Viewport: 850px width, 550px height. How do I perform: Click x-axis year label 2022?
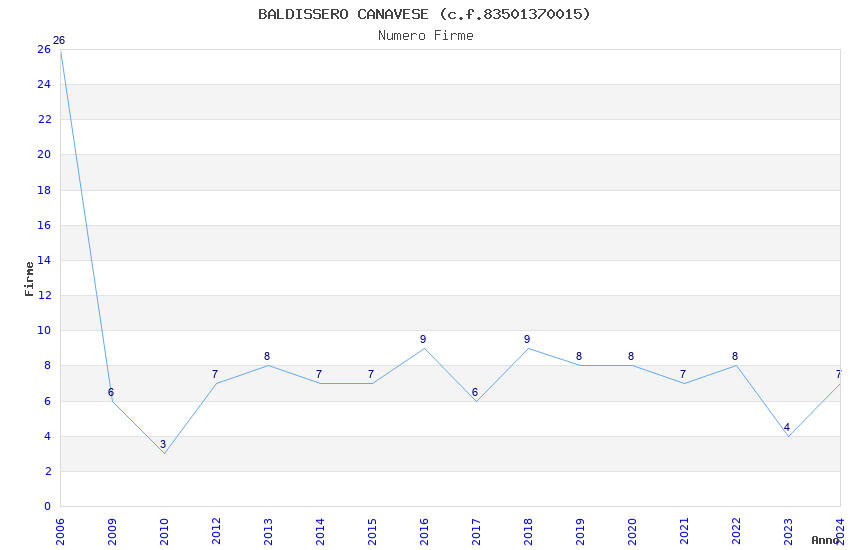point(736,532)
